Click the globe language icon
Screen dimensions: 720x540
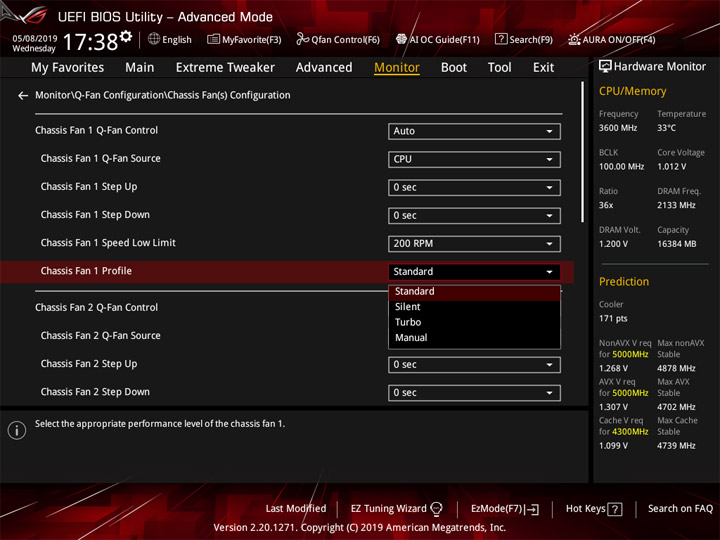(154, 39)
